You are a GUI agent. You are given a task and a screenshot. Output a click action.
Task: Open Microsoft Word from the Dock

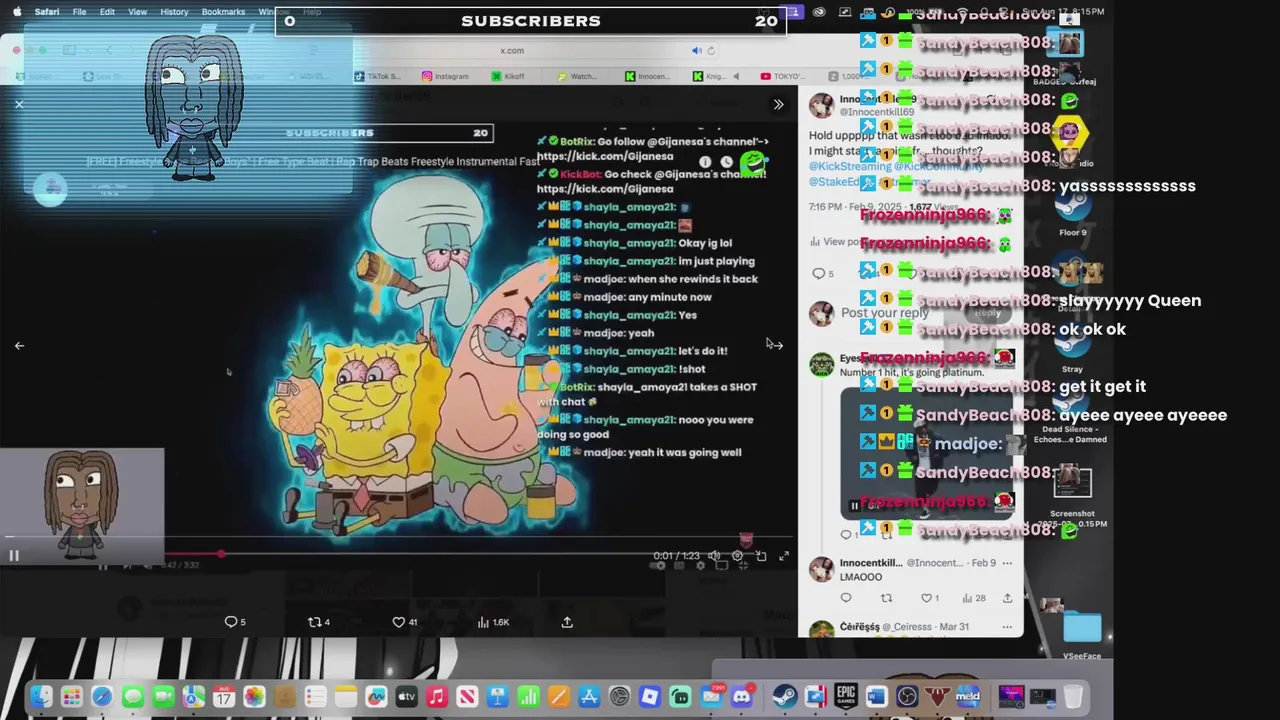[x=876, y=697]
